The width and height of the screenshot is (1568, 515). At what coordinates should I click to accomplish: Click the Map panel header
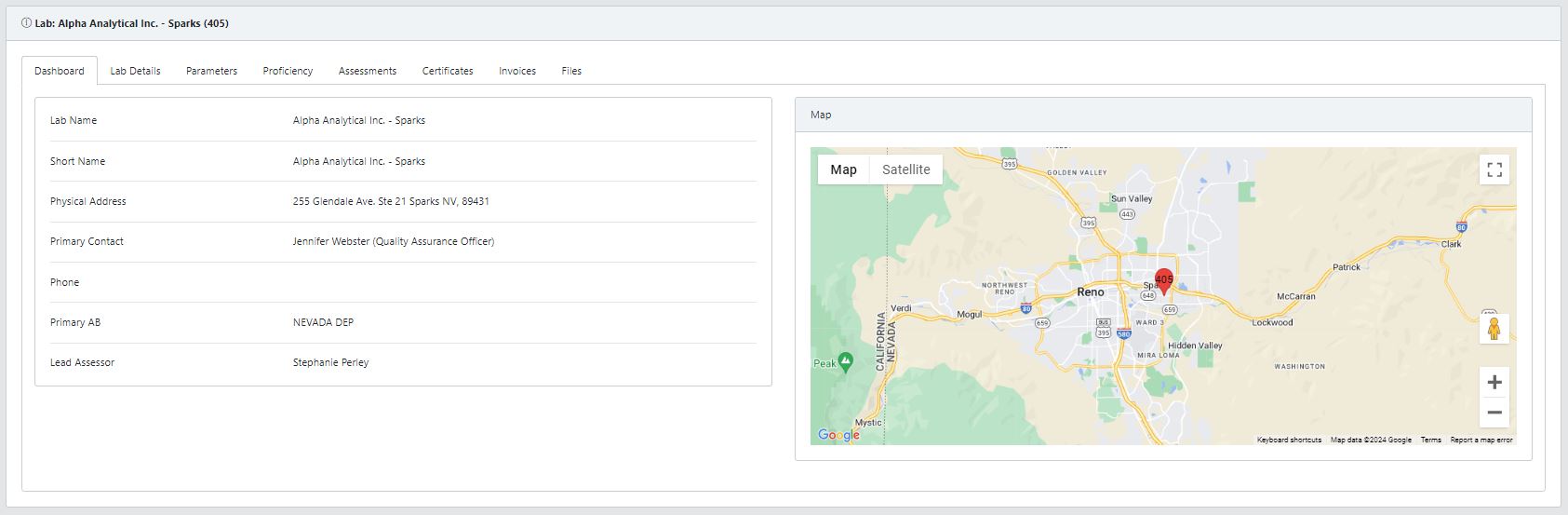1163,115
